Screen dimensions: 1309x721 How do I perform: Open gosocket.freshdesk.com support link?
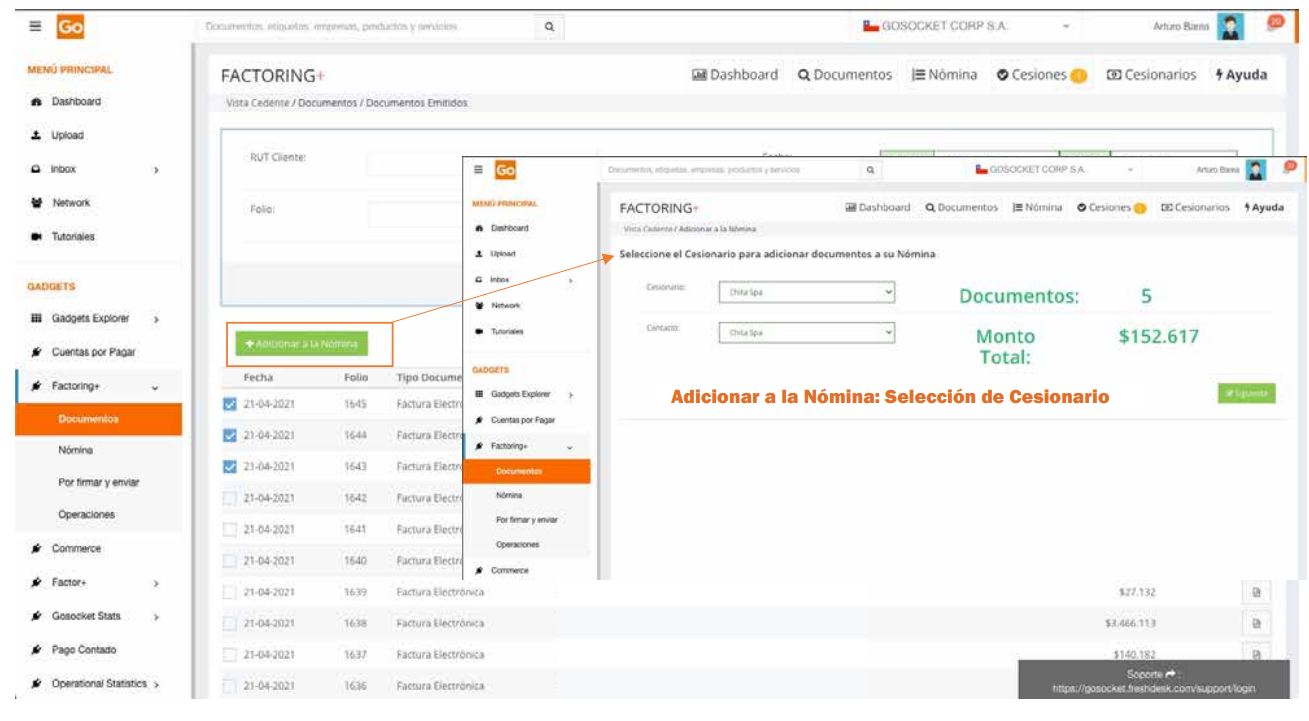tap(1153, 688)
